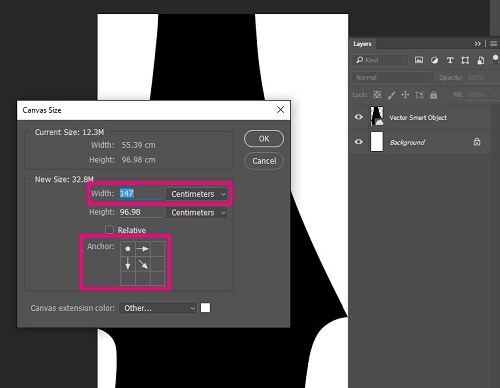Switch to the Layers tab
Viewport: 500px width, 388px height.
[x=362, y=44]
